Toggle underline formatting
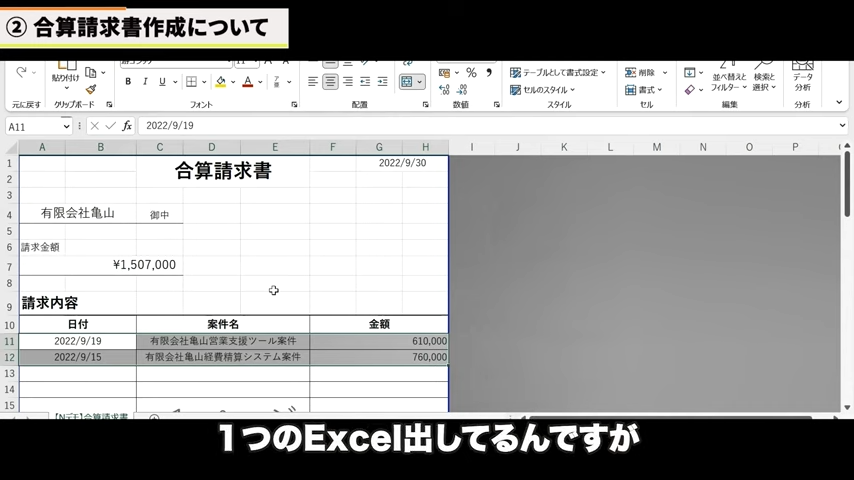 [162, 82]
